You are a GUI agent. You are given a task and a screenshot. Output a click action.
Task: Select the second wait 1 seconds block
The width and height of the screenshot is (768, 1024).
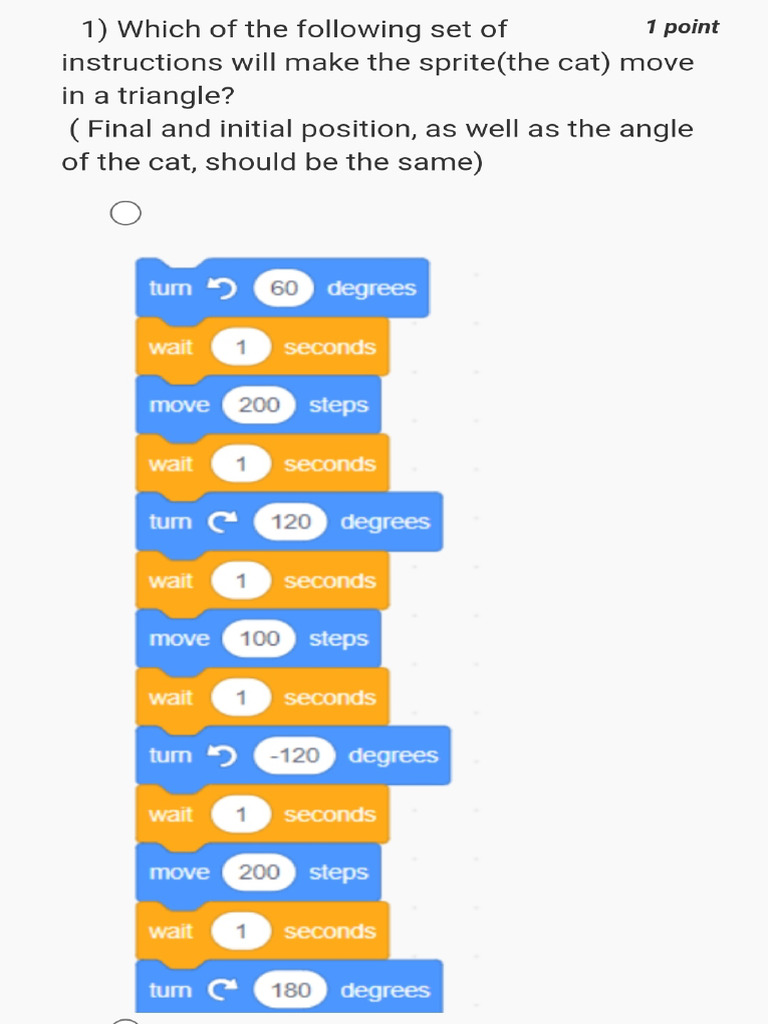click(170, 464)
